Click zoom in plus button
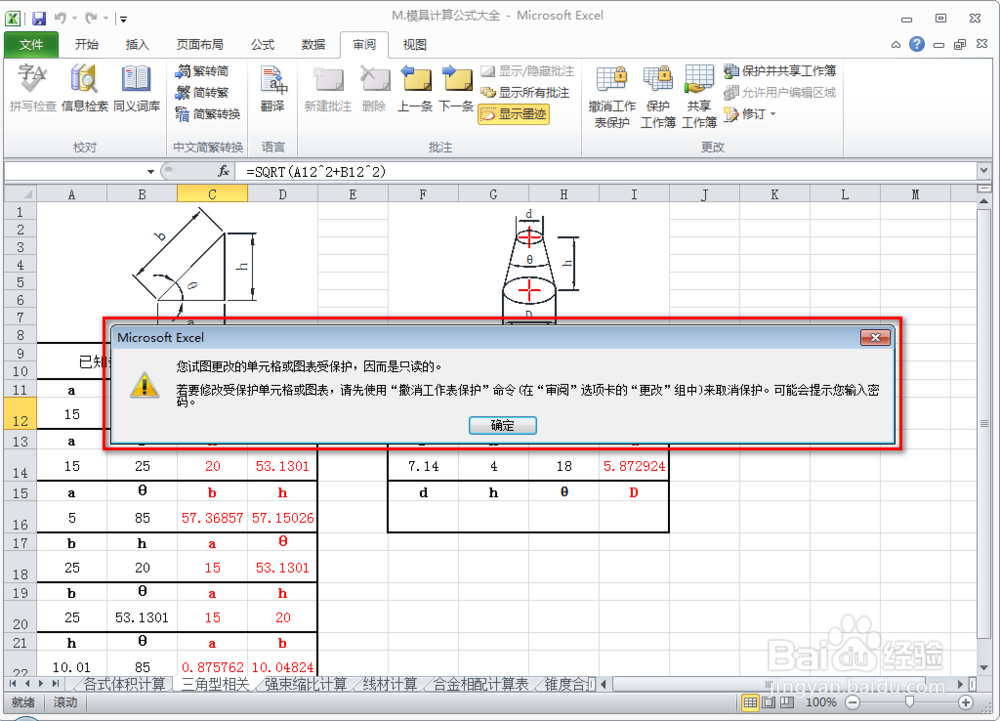 [966, 703]
